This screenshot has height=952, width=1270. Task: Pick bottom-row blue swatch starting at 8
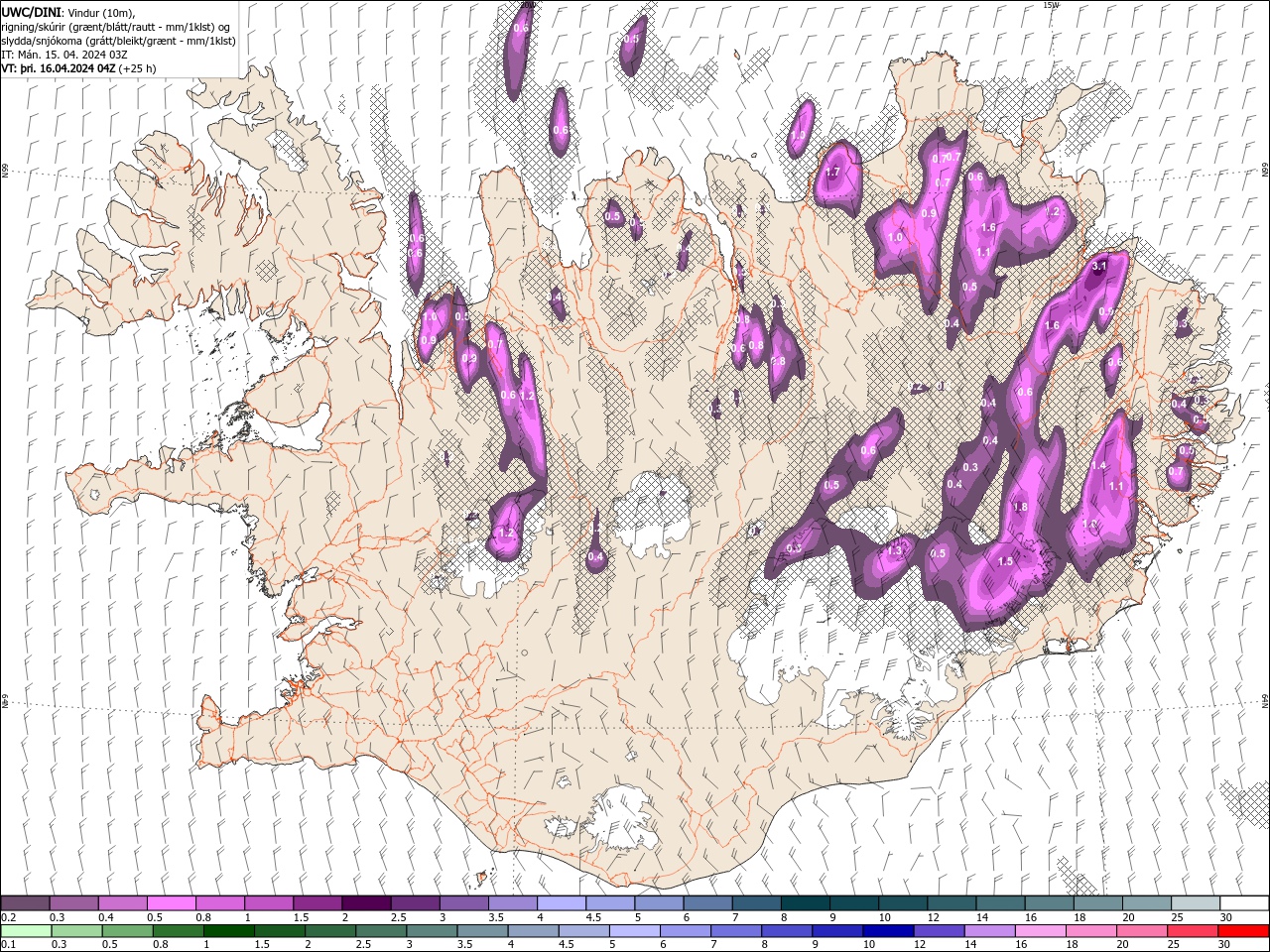pyautogui.click(x=787, y=931)
